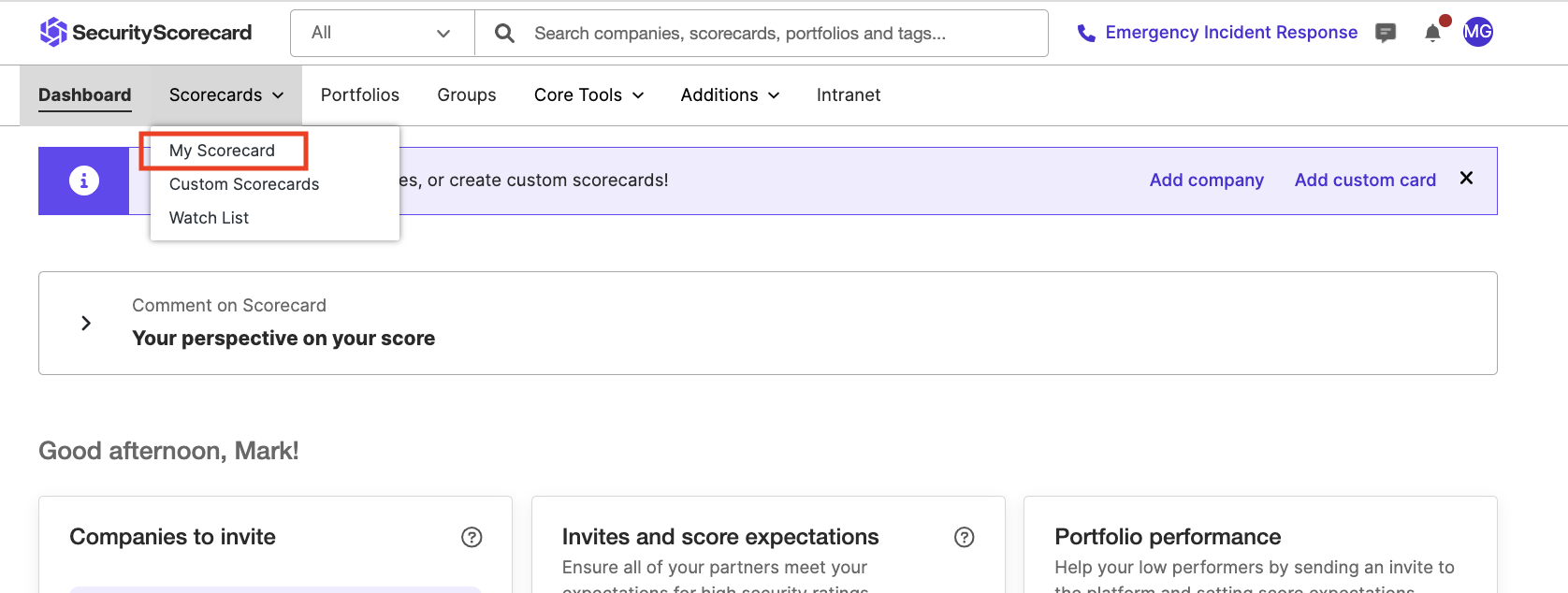This screenshot has height=593, width=1568.
Task: Open the MG user avatar menu
Action: 1478,32
